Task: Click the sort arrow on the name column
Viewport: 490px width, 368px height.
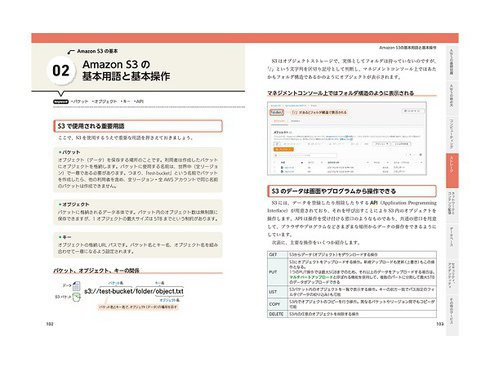Action: 302,163
